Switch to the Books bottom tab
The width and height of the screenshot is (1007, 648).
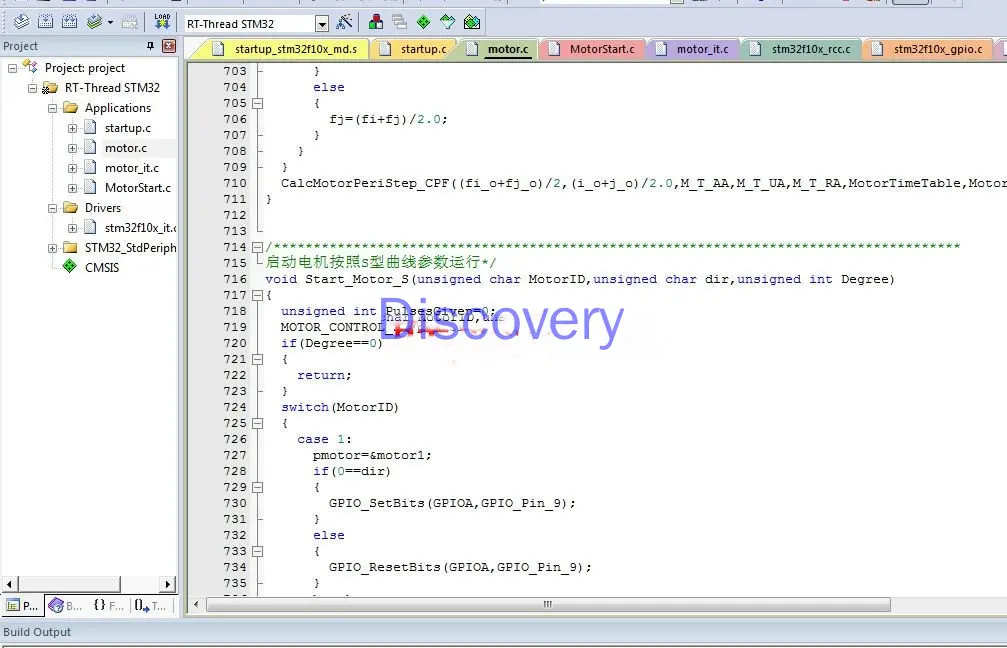[x=65, y=606]
